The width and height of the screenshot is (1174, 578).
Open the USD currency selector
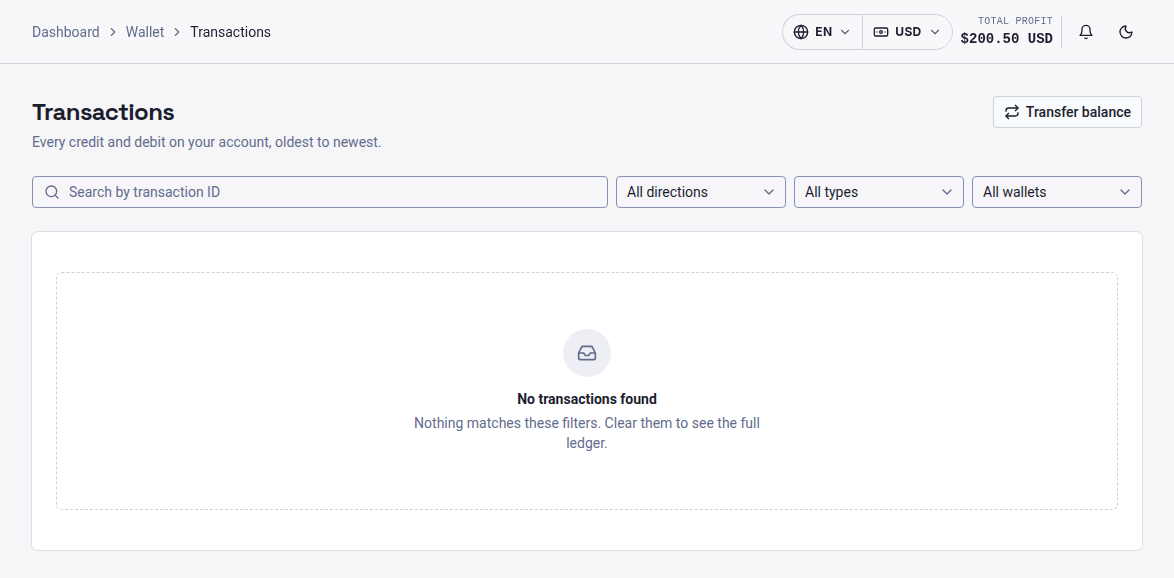click(x=907, y=32)
